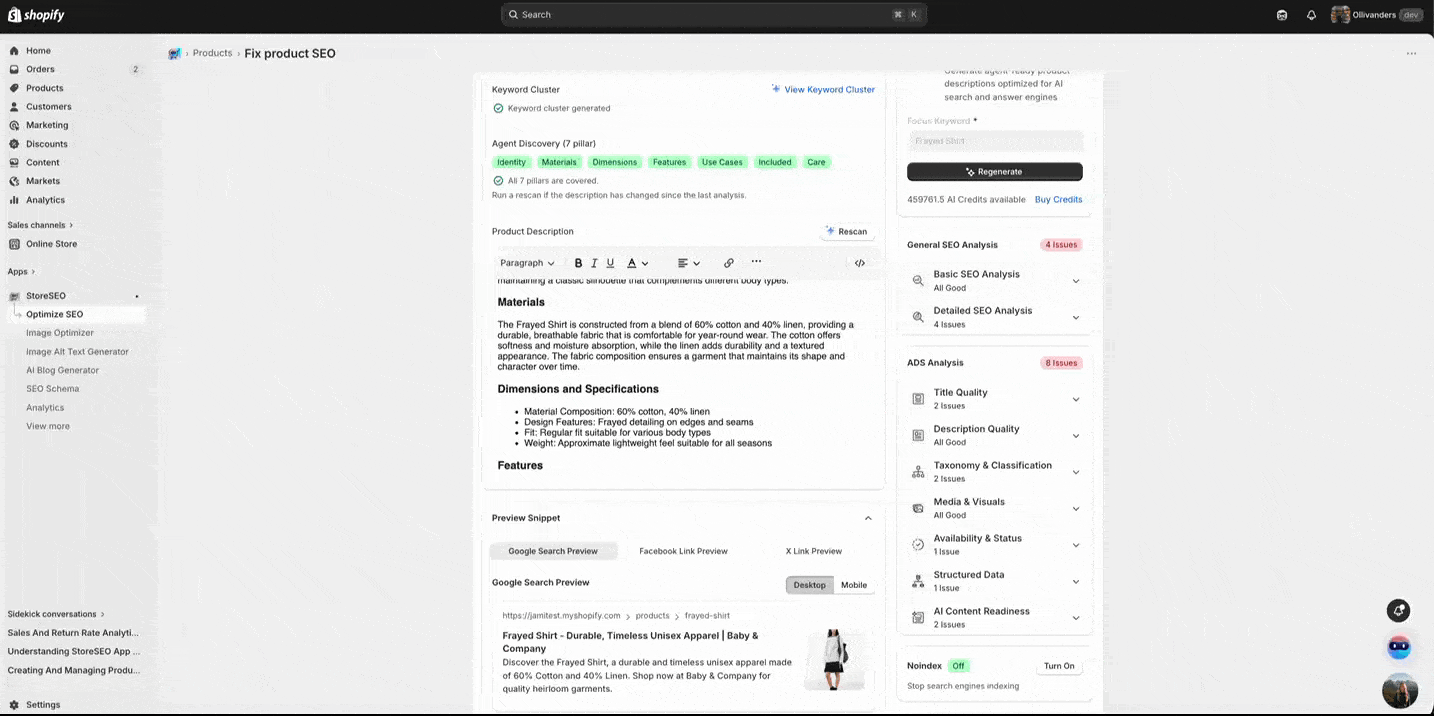Turn on the Noindex setting
The image size is (1434, 716).
pos(1058,665)
